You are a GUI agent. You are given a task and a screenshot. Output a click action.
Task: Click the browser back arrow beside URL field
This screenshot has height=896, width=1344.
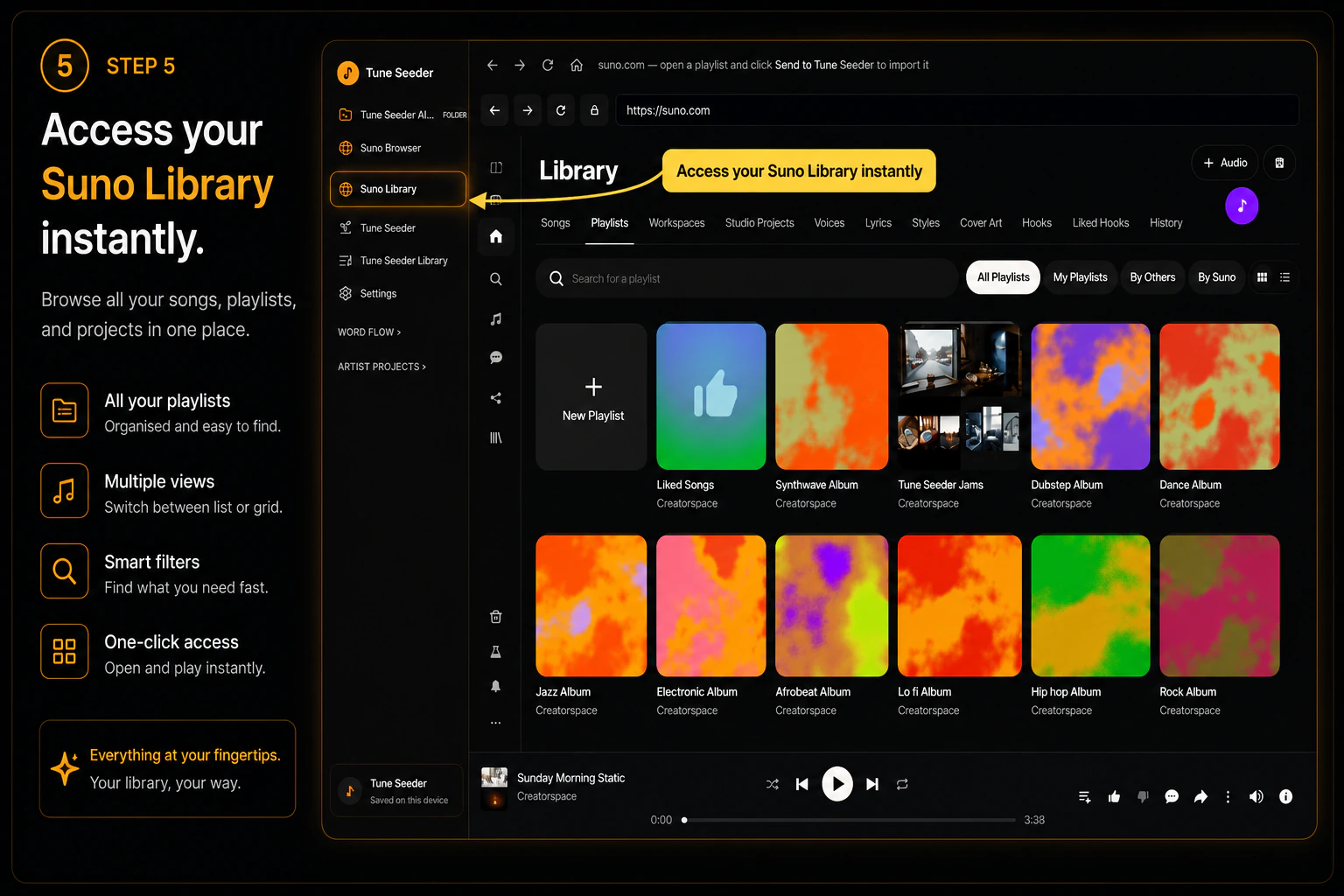tap(494, 110)
